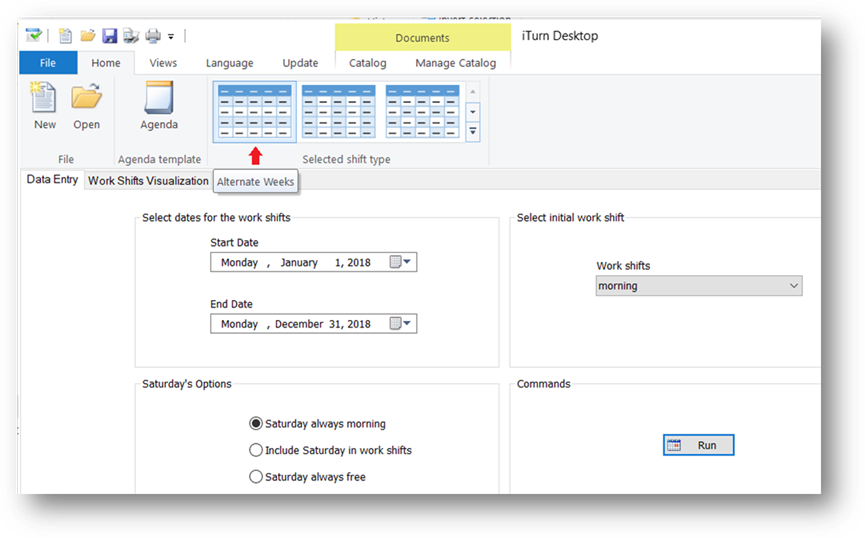Select the second shift type thumbnail
865x538 pixels.
coord(338,111)
